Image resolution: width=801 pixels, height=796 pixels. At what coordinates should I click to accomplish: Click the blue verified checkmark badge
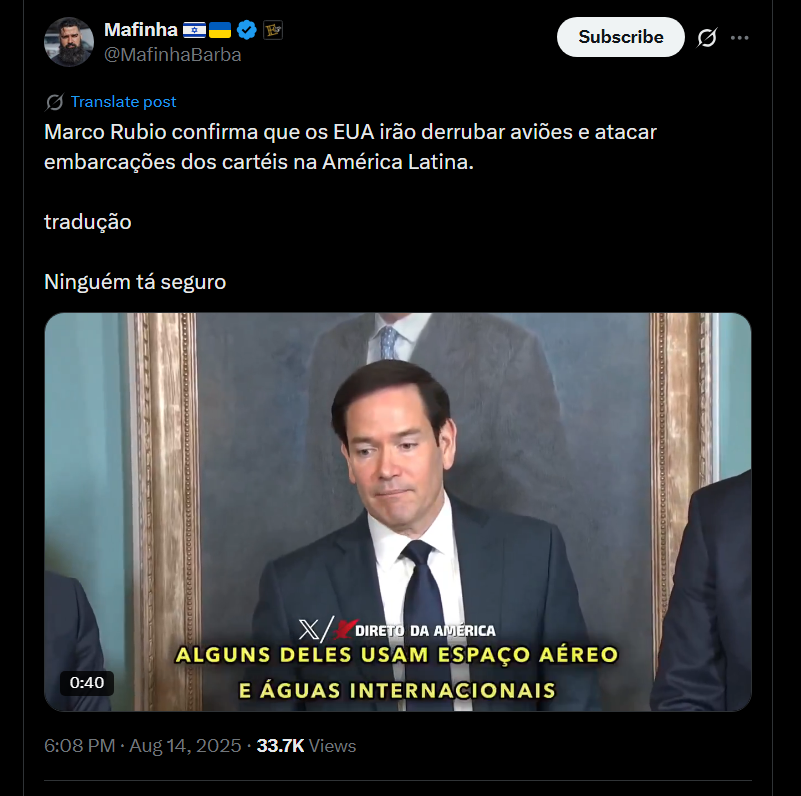click(x=247, y=30)
